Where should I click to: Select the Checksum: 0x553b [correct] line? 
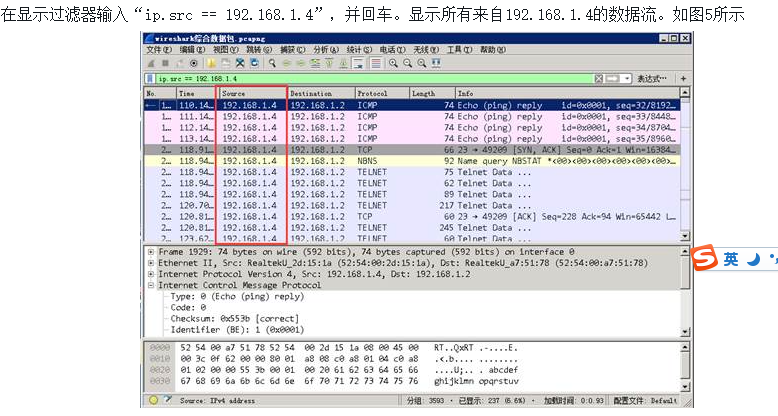click(235, 319)
